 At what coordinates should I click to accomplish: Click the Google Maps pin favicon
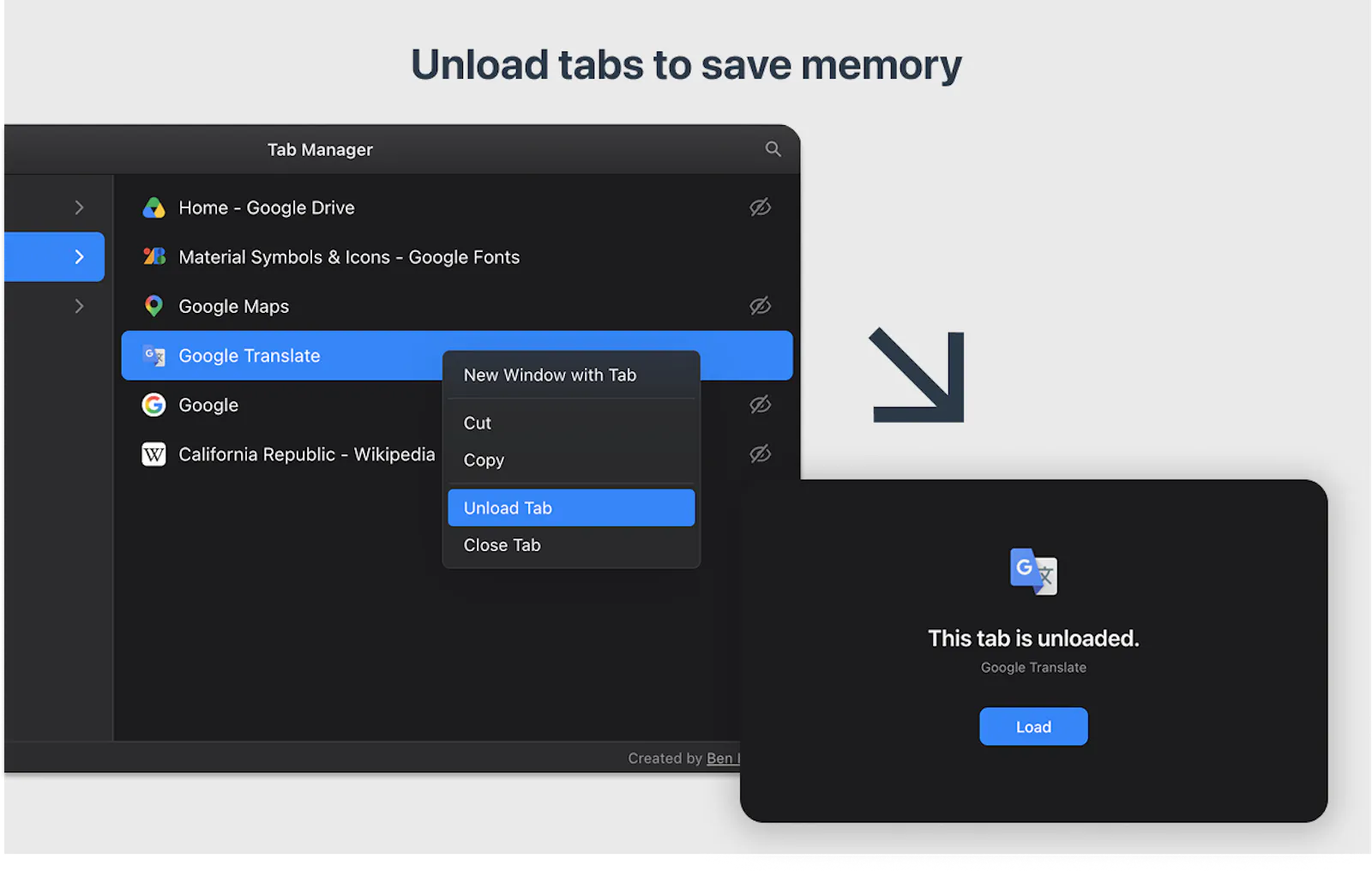pos(154,306)
